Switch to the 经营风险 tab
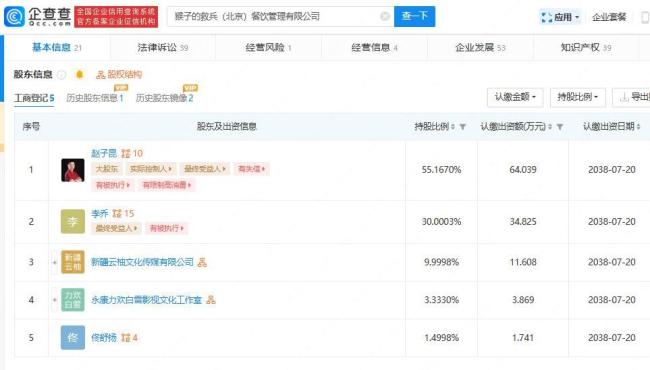Screen dimensions: 650x370 [x=269, y=48]
